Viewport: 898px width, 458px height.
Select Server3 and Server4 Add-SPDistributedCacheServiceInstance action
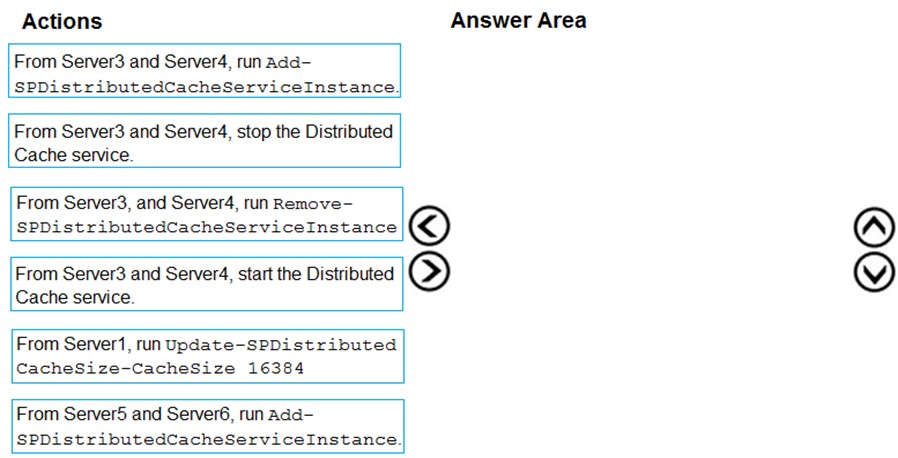tap(204, 70)
